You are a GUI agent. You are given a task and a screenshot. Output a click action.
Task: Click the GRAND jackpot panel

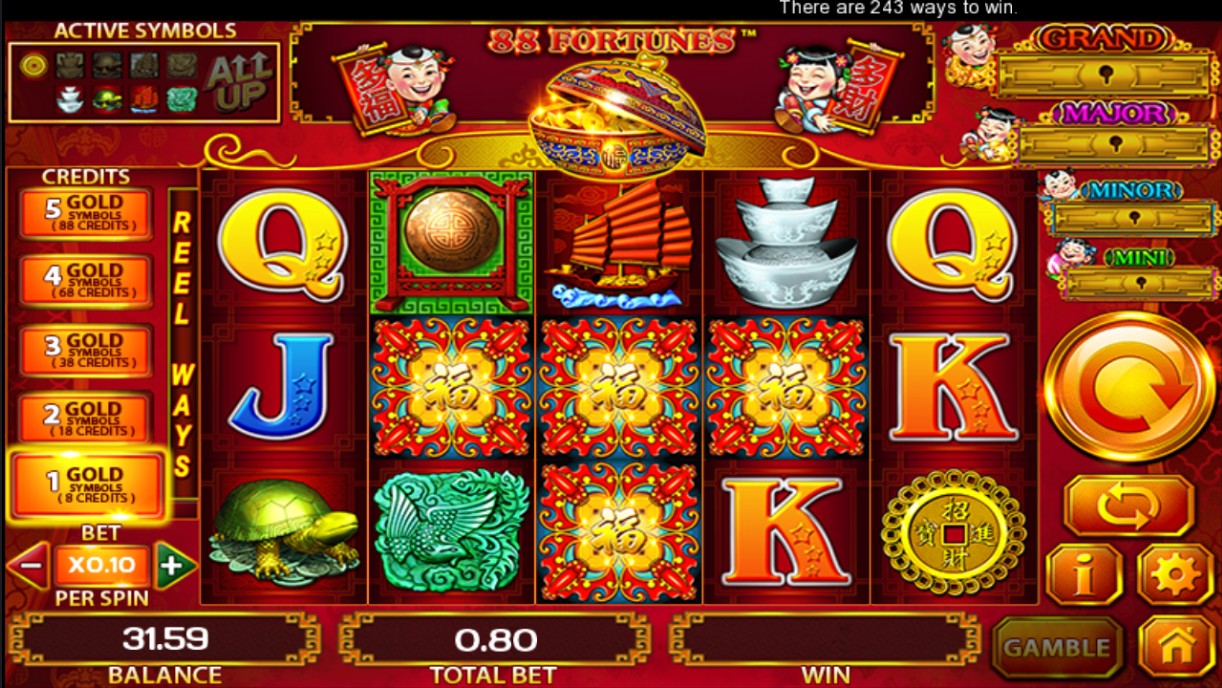(x=1103, y=63)
